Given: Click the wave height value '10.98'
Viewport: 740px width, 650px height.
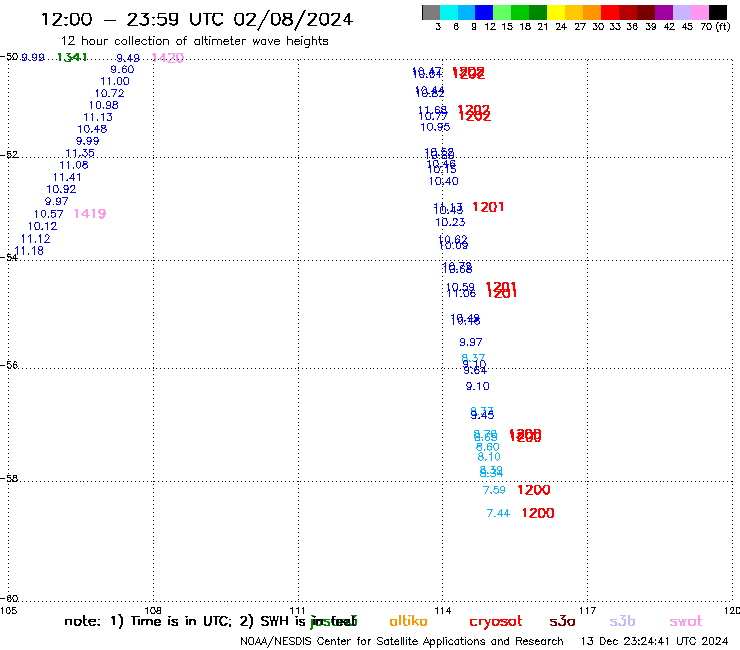Looking at the screenshot, I should click(x=104, y=105).
